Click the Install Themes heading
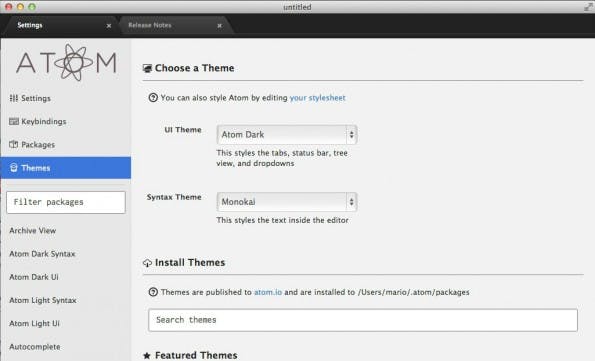The height and width of the screenshot is (361, 595). [190, 263]
